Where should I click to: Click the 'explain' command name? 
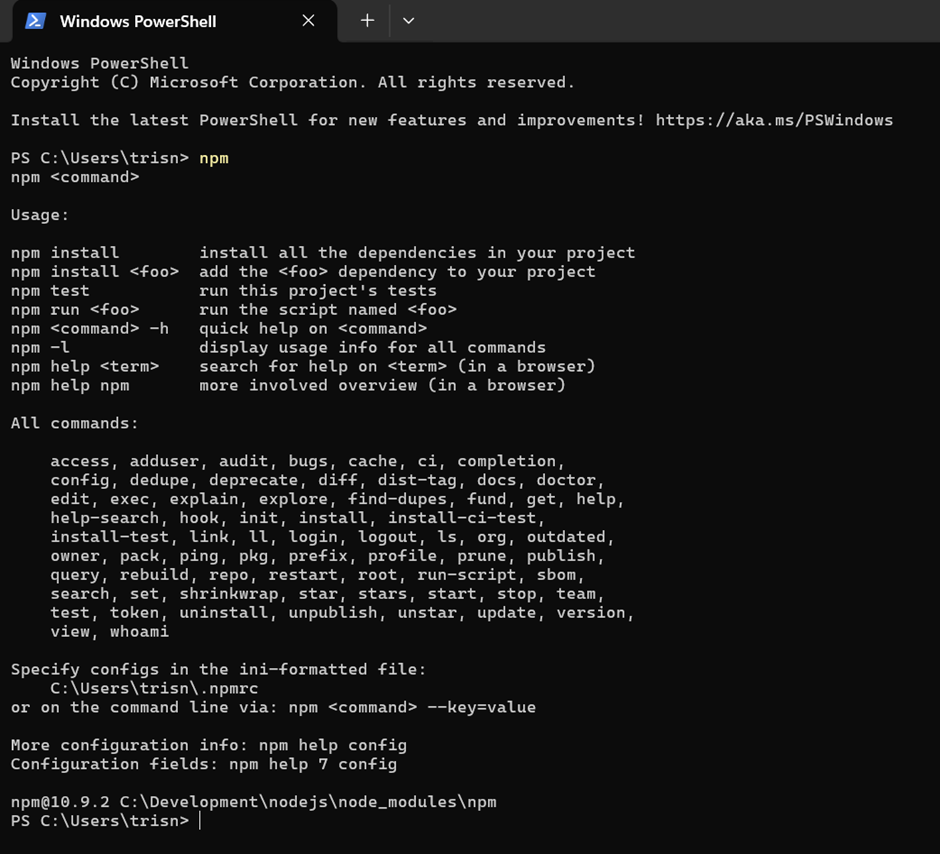point(204,499)
